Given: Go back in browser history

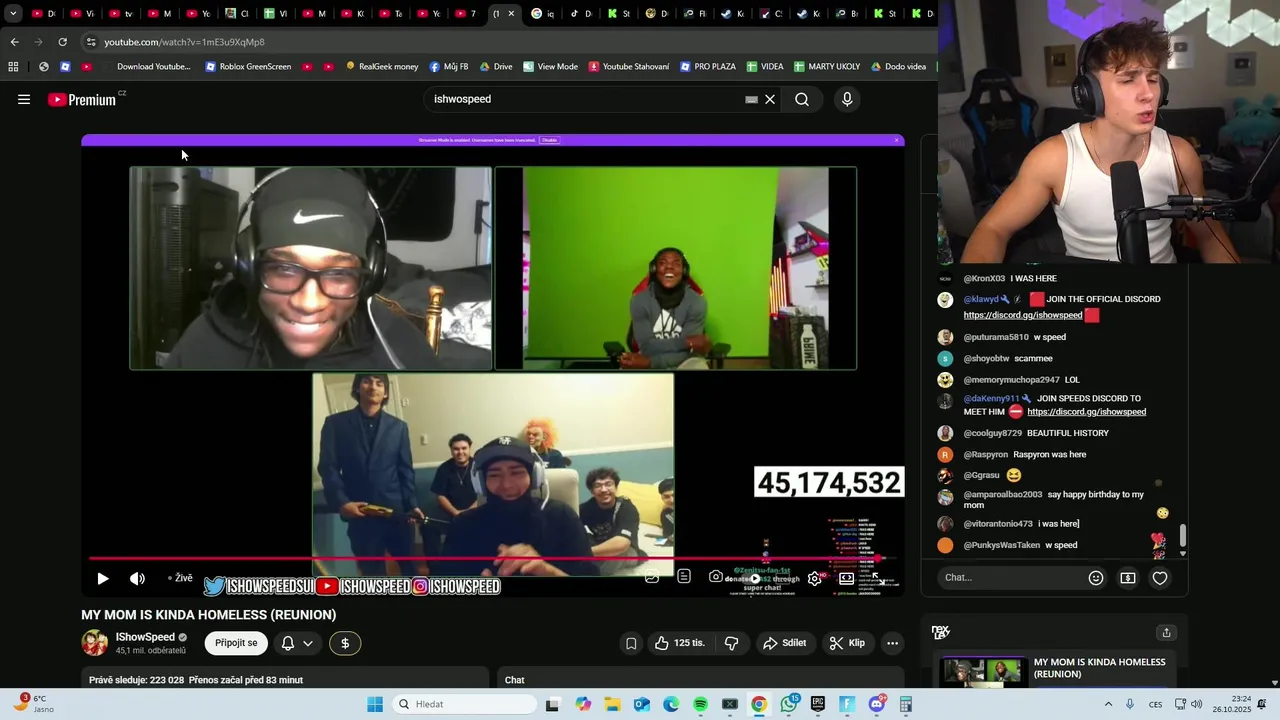Looking at the screenshot, I should pyautogui.click(x=14, y=42).
